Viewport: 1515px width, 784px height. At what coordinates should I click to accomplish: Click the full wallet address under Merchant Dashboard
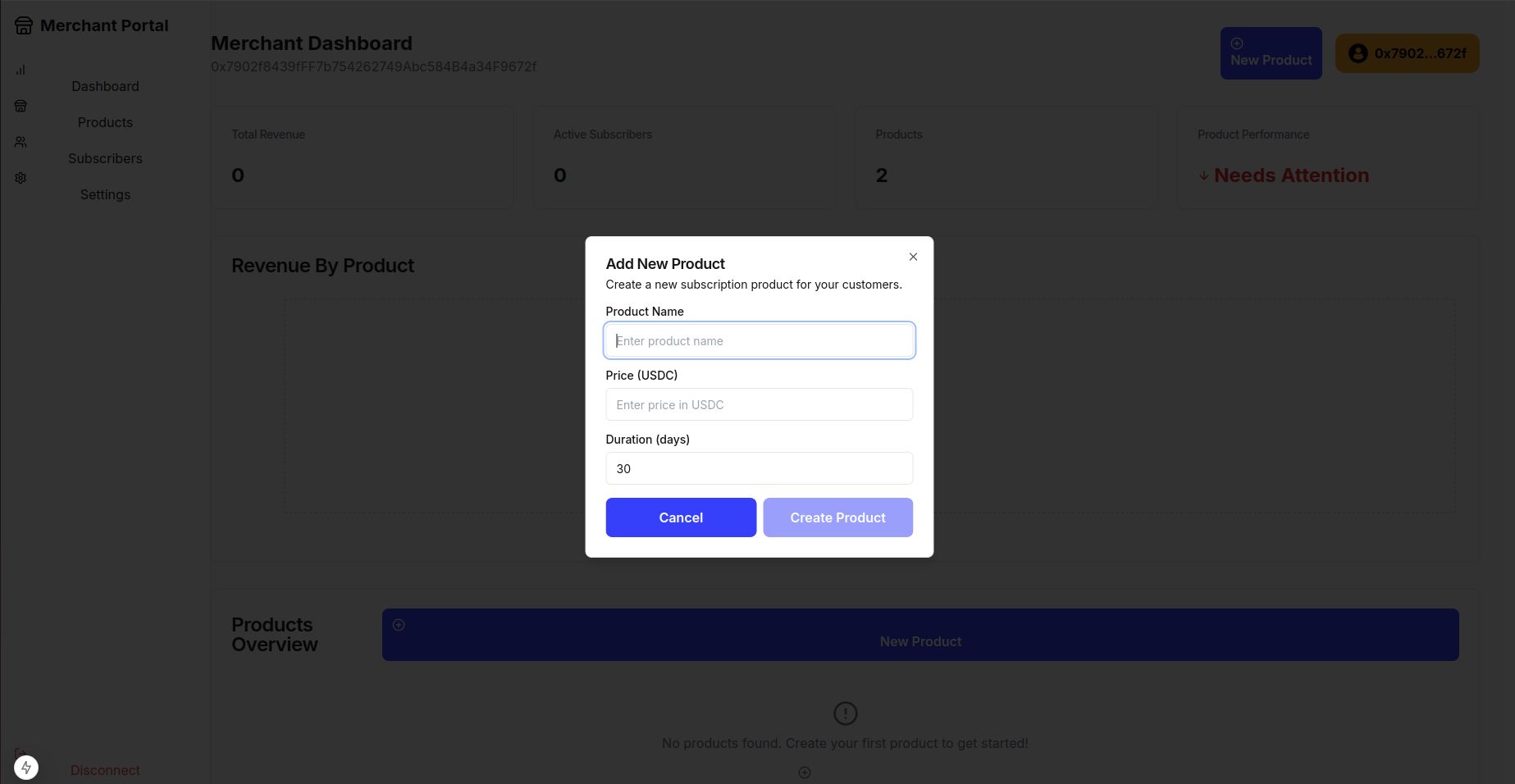374,66
